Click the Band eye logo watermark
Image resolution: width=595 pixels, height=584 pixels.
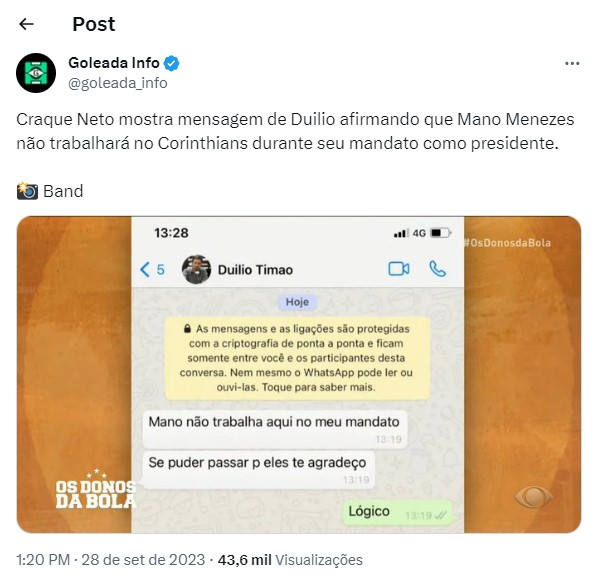click(534, 496)
